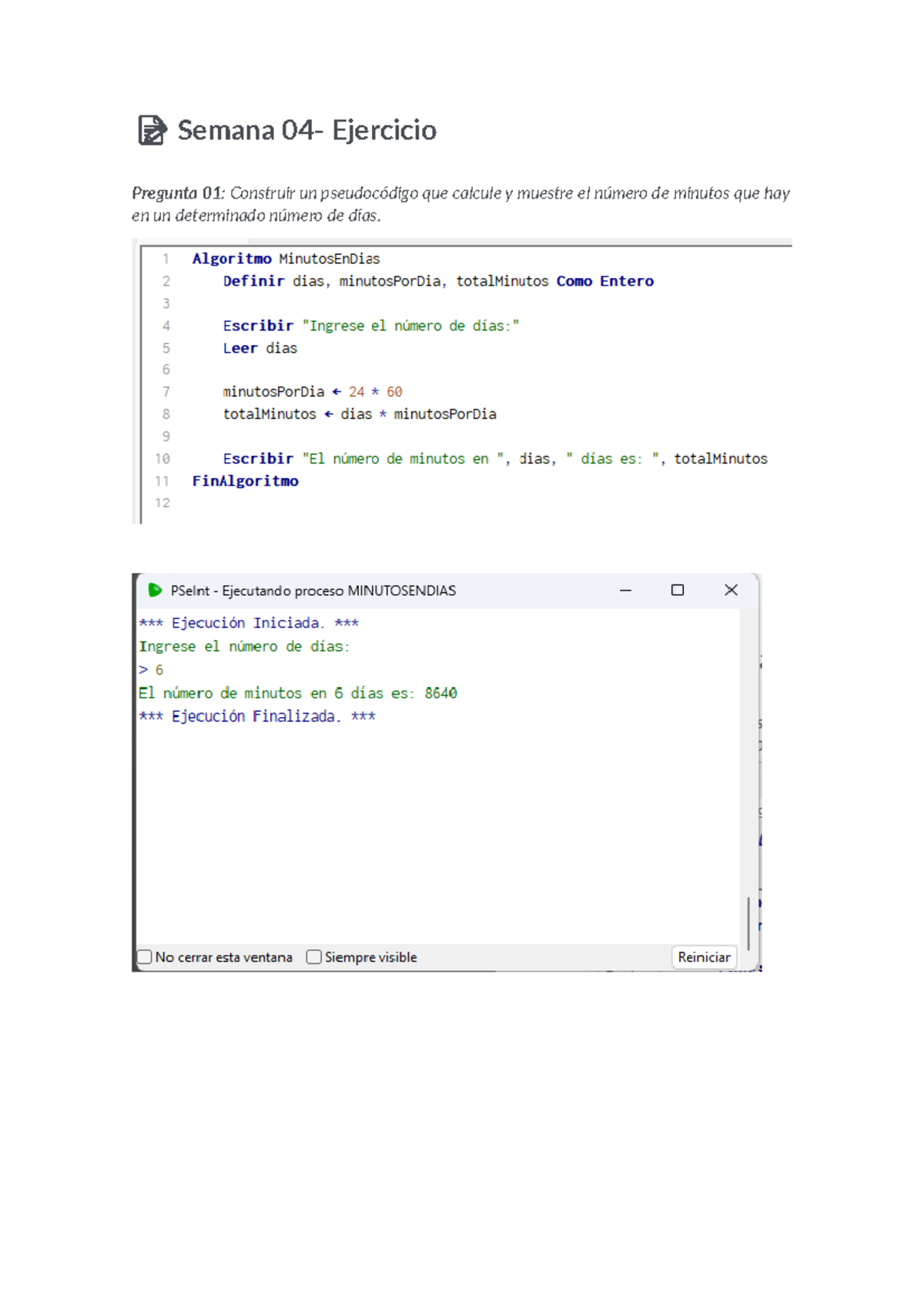The height and width of the screenshot is (1306, 924).
Task: Click 'FinAlgoritmo' on line 11
Action: click(245, 481)
